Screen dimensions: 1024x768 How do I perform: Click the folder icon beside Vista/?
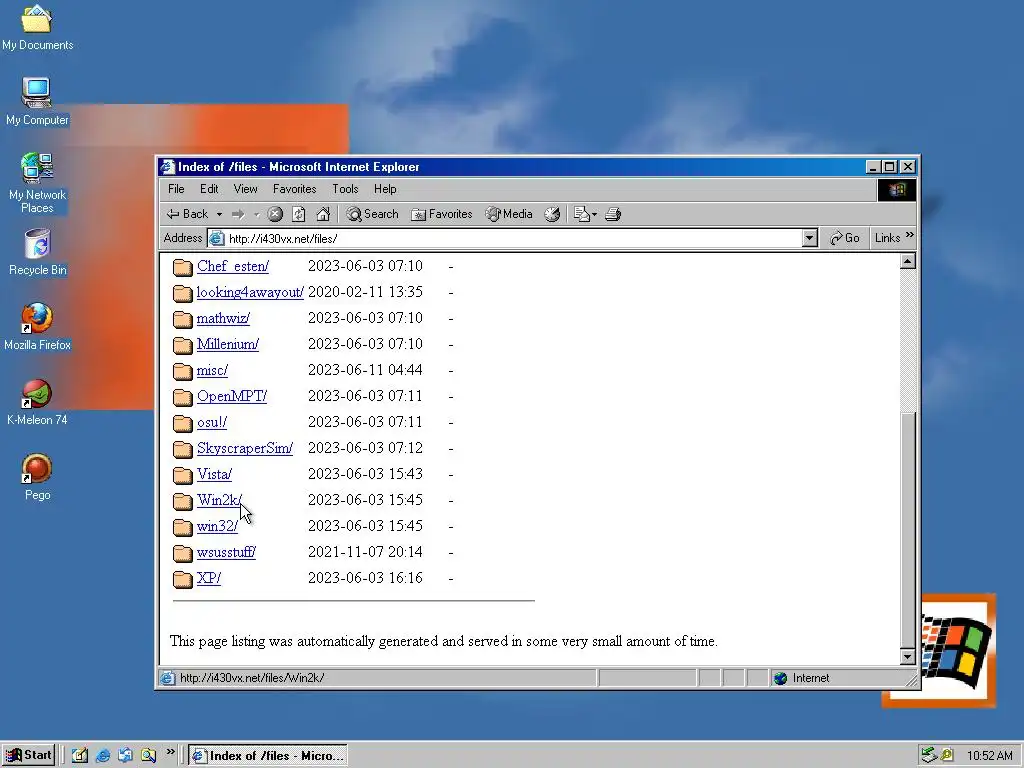[183, 475]
